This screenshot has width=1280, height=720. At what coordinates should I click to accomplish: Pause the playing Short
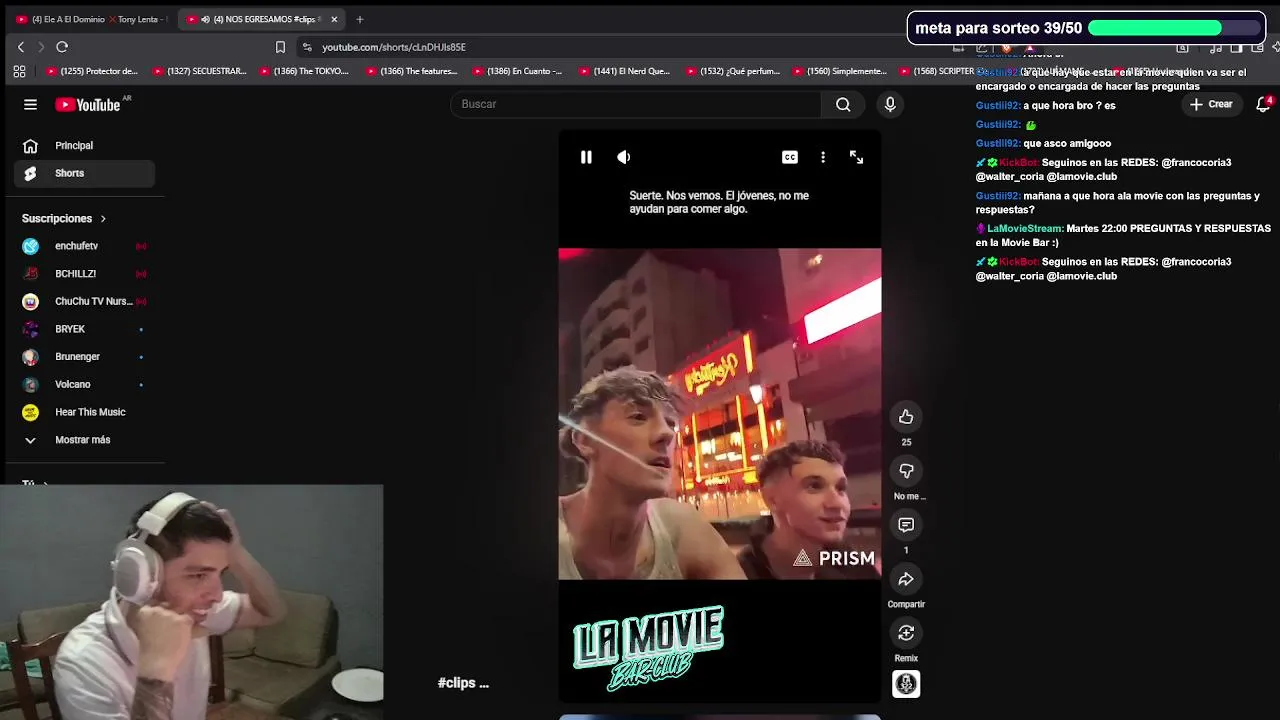coord(586,157)
